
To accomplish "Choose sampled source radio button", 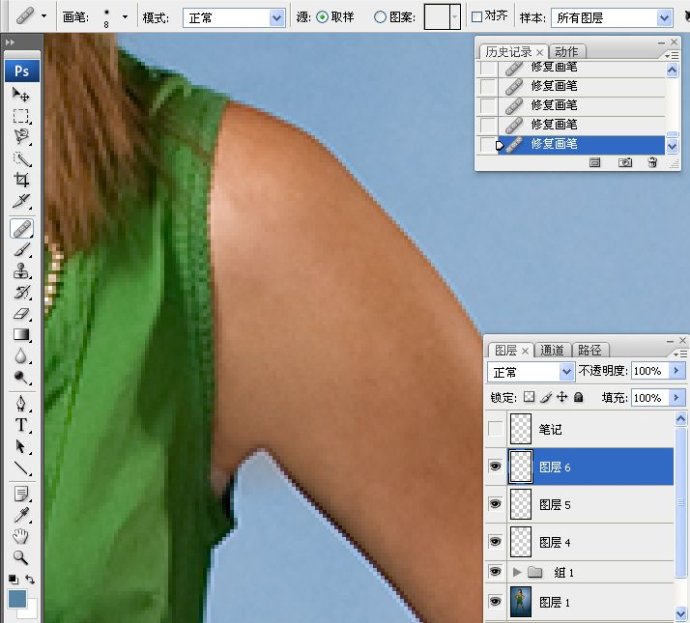I will point(323,17).
